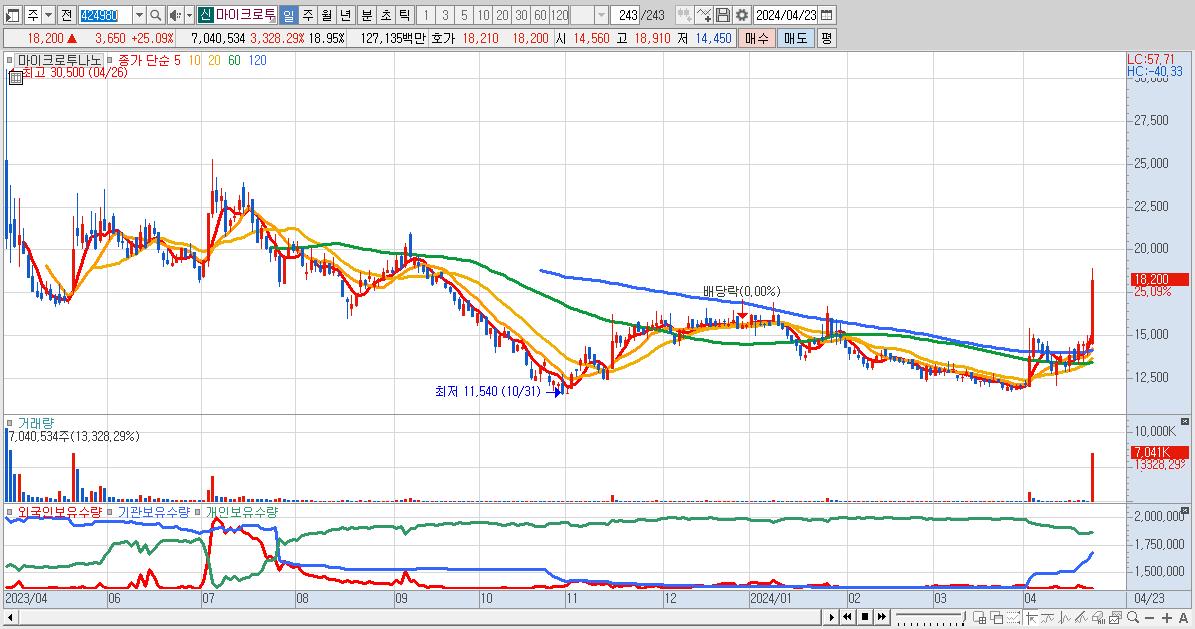Click the A text tool icon
This screenshot has width=1195, height=629.
click(x=1184, y=618)
